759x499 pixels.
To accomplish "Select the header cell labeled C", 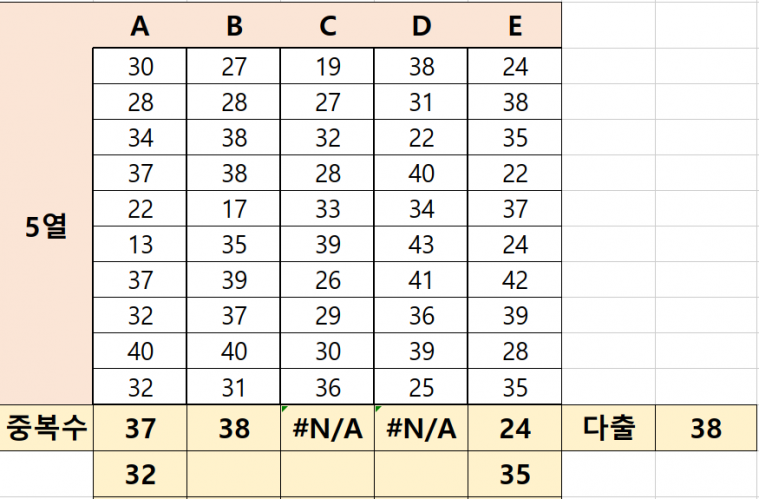I will (327, 27).
